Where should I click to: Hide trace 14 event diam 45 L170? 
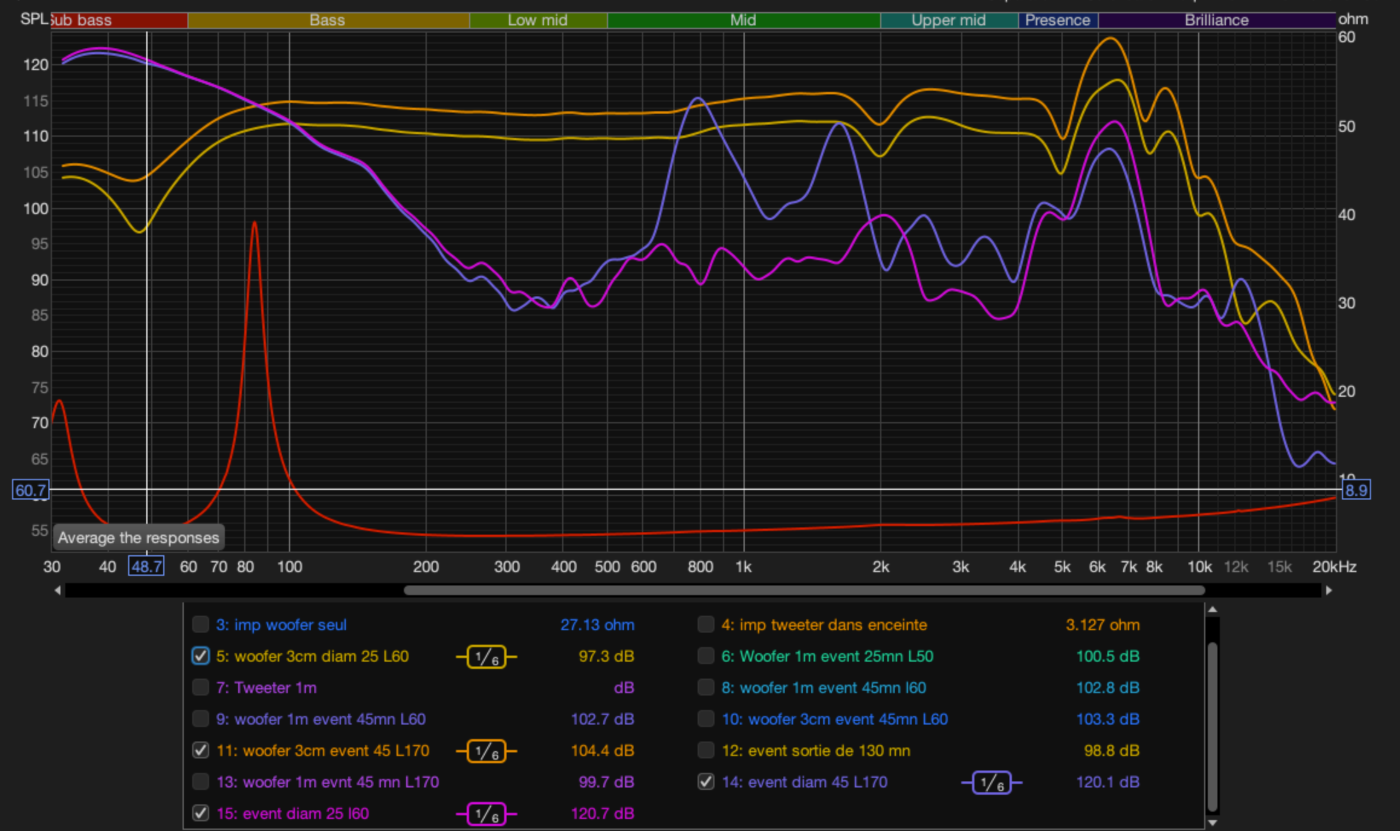(x=706, y=782)
